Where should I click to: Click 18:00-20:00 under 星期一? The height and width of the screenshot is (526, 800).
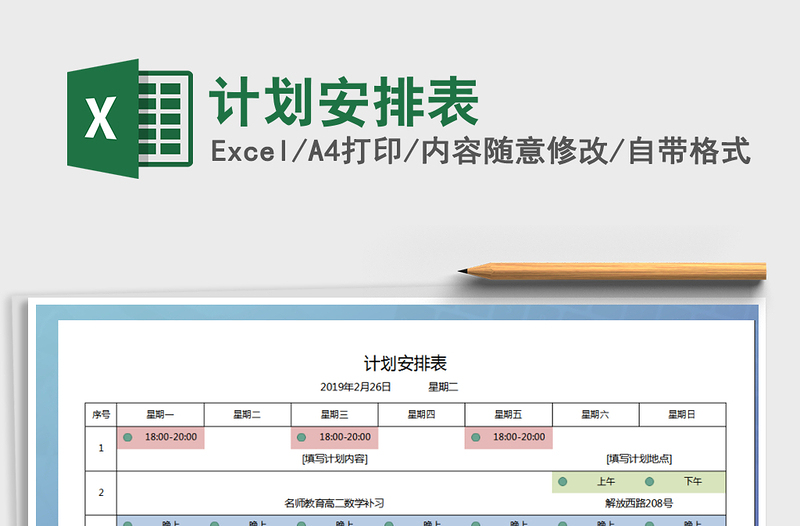171,437
